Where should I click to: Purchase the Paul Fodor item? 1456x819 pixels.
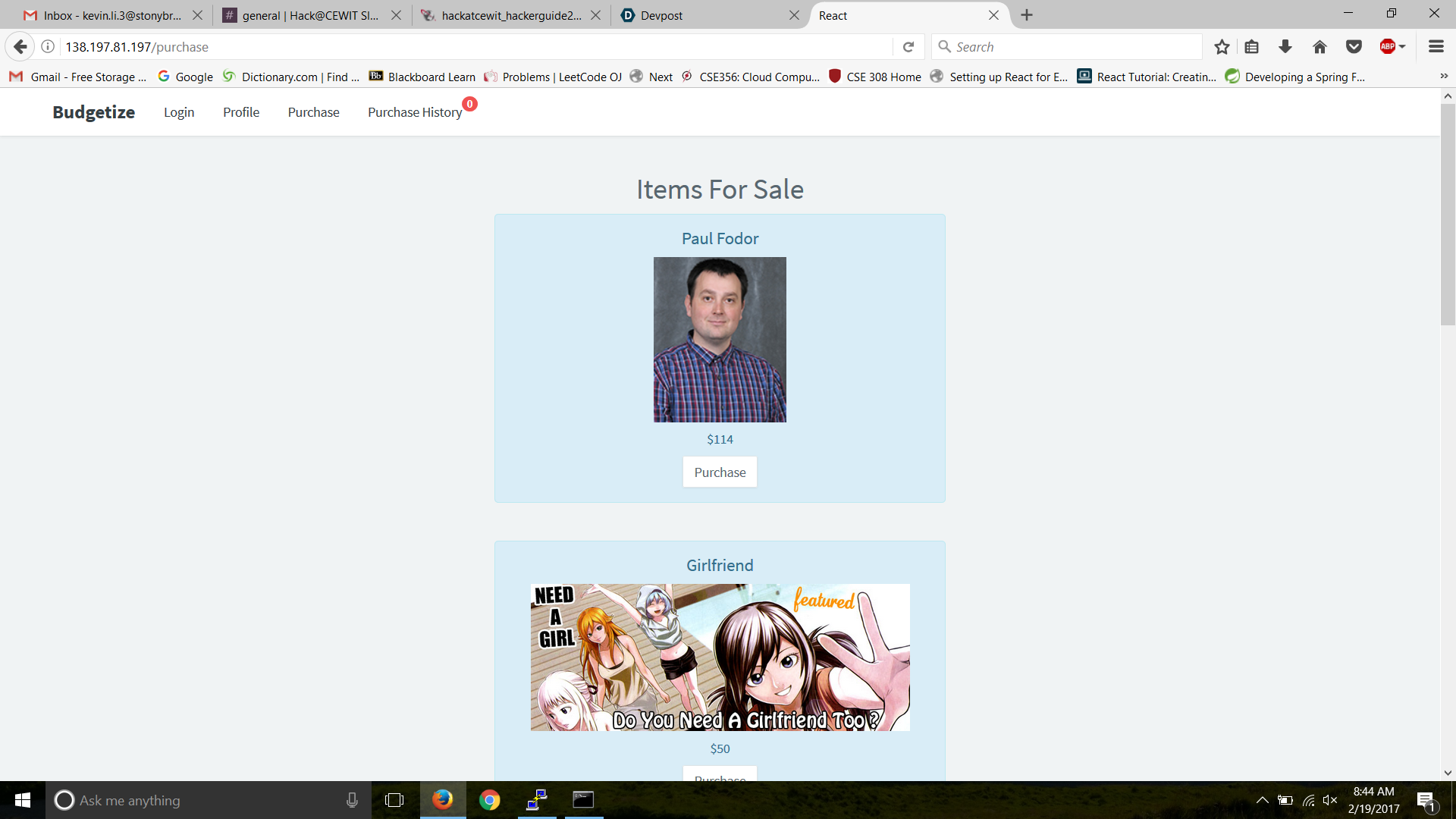pos(720,472)
